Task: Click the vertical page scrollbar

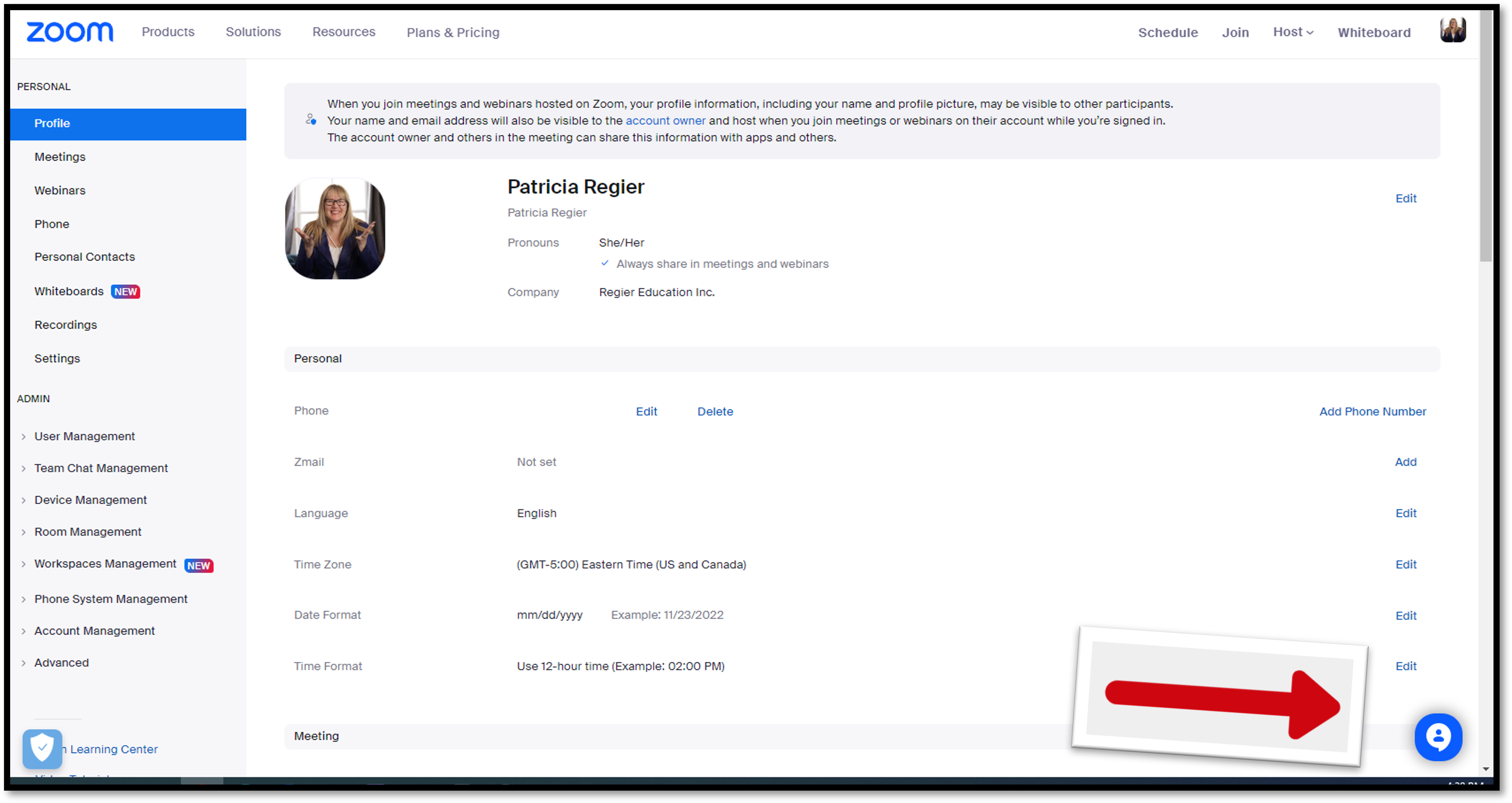Action: coord(1486,136)
